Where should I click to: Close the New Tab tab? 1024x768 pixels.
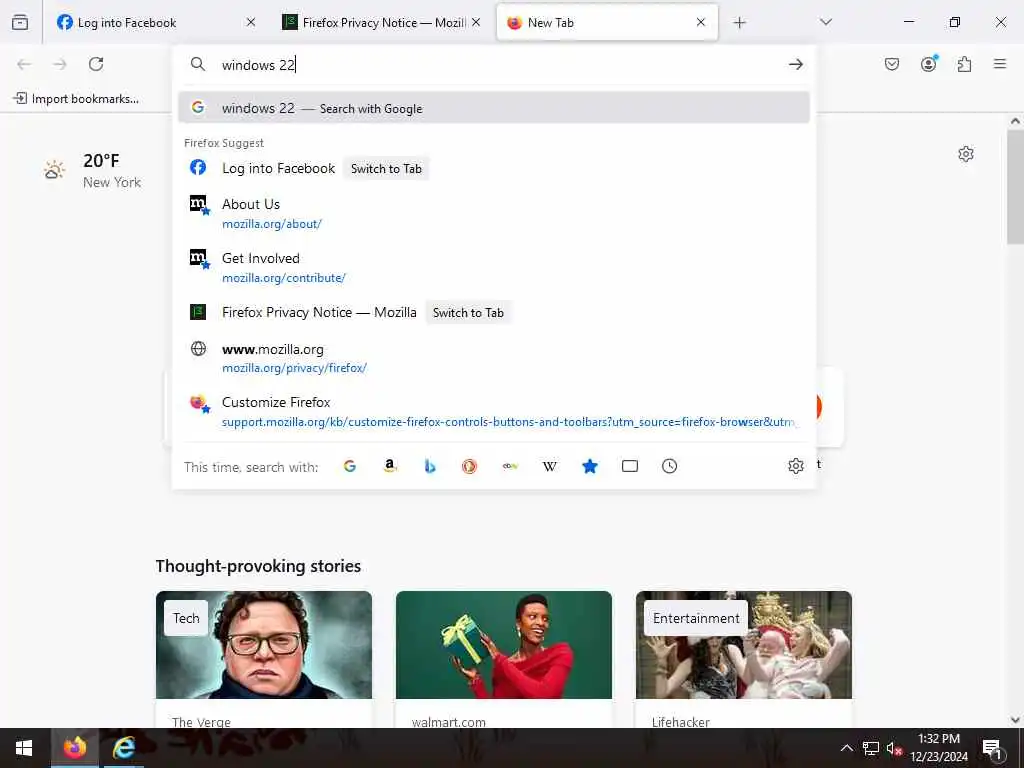[x=701, y=22]
